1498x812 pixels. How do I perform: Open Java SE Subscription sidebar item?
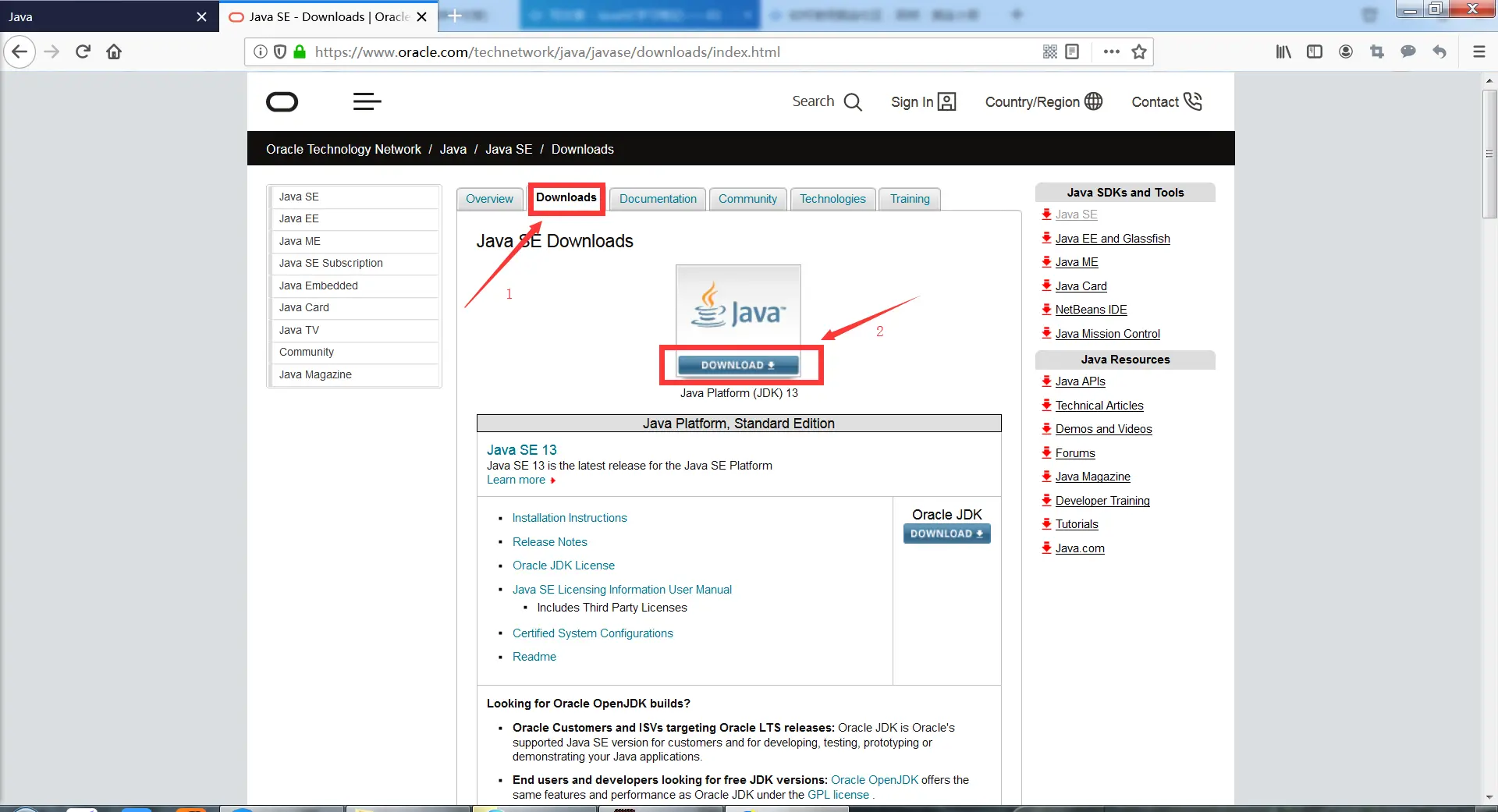click(354, 264)
